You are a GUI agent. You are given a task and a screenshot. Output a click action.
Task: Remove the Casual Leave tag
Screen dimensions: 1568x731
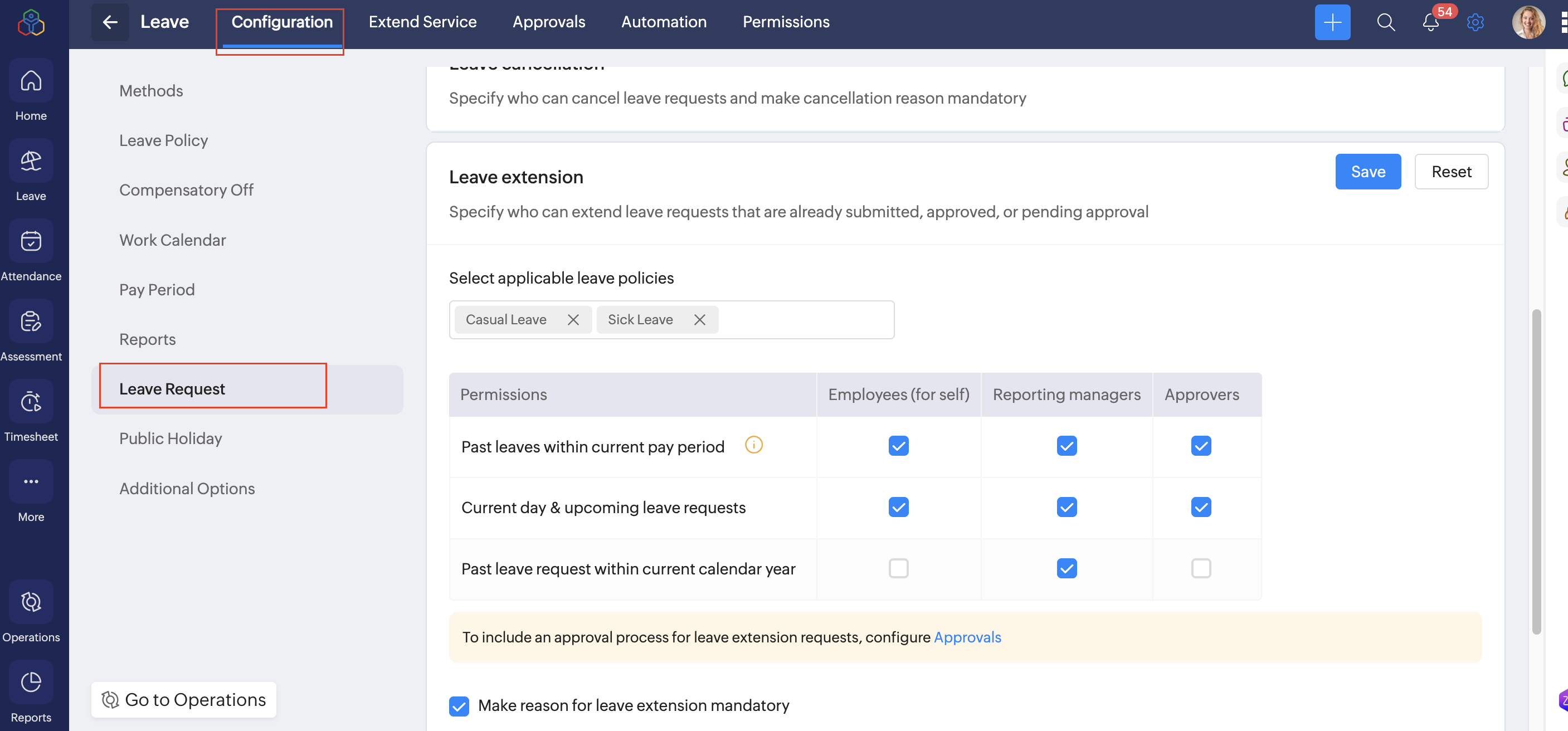[x=573, y=320]
